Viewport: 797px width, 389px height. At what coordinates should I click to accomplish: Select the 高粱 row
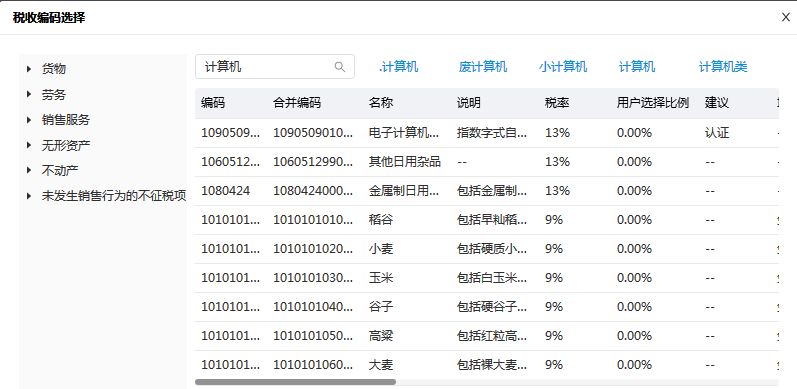click(486, 336)
